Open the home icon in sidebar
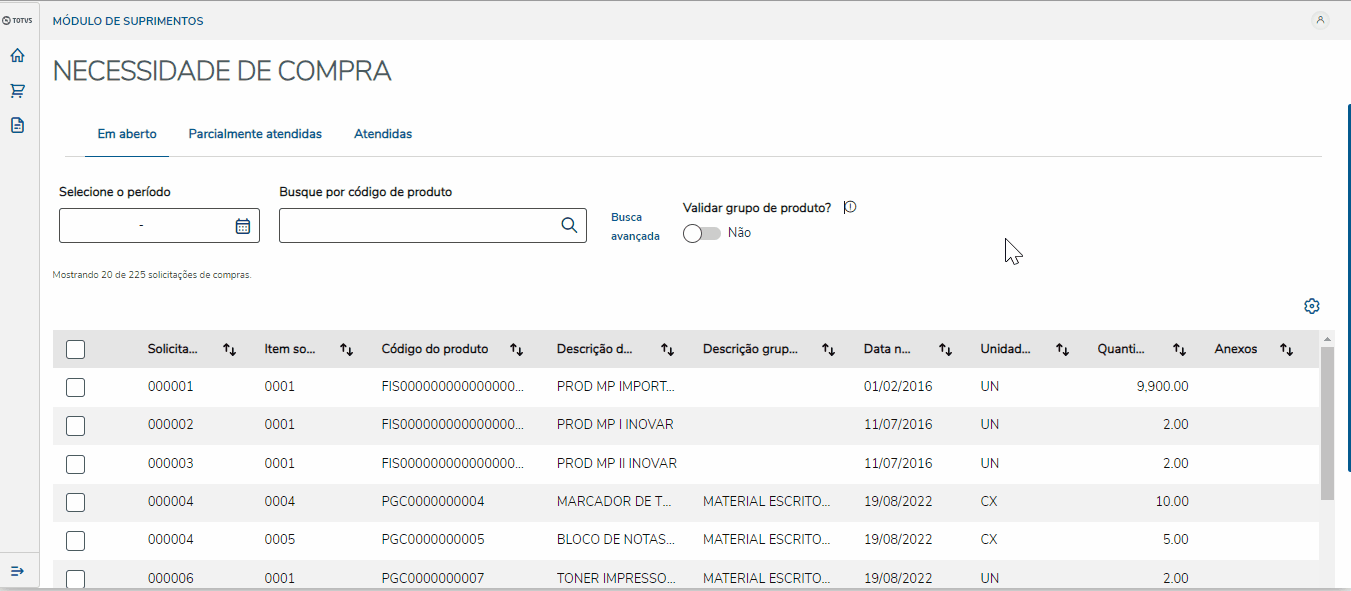The width and height of the screenshot is (1351, 591). pos(17,56)
